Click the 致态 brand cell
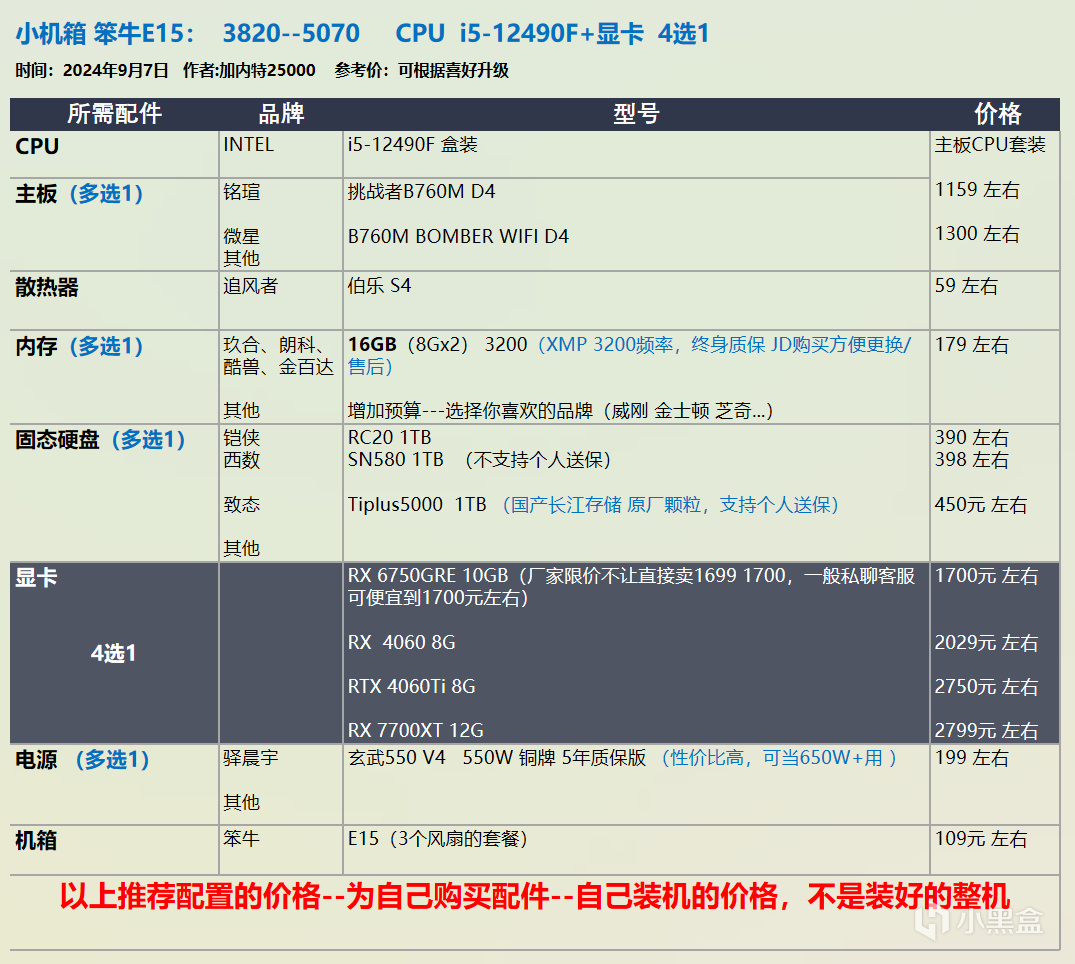 tap(241, 505)
